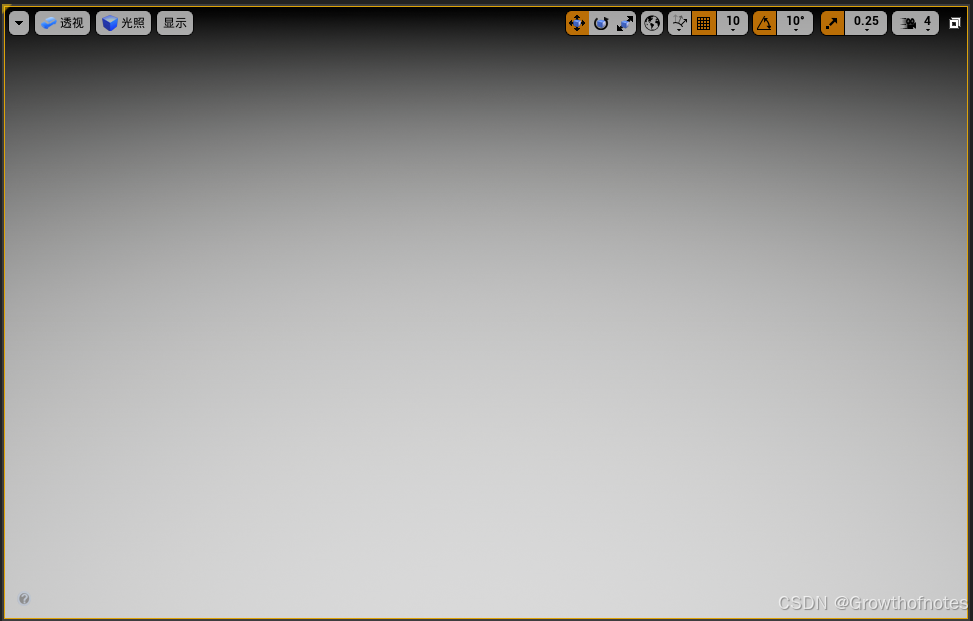Select the rotate gizmo tool
Image resolution: width=973 pixels, height=621 pixels.
point(601,23)
